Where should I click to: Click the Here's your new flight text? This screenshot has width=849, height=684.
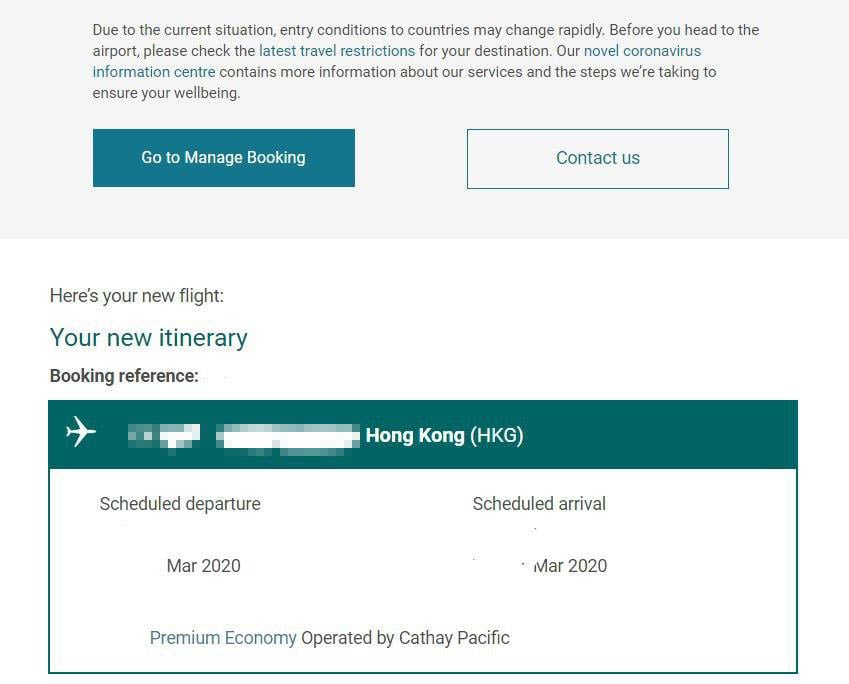pos(136,296)
